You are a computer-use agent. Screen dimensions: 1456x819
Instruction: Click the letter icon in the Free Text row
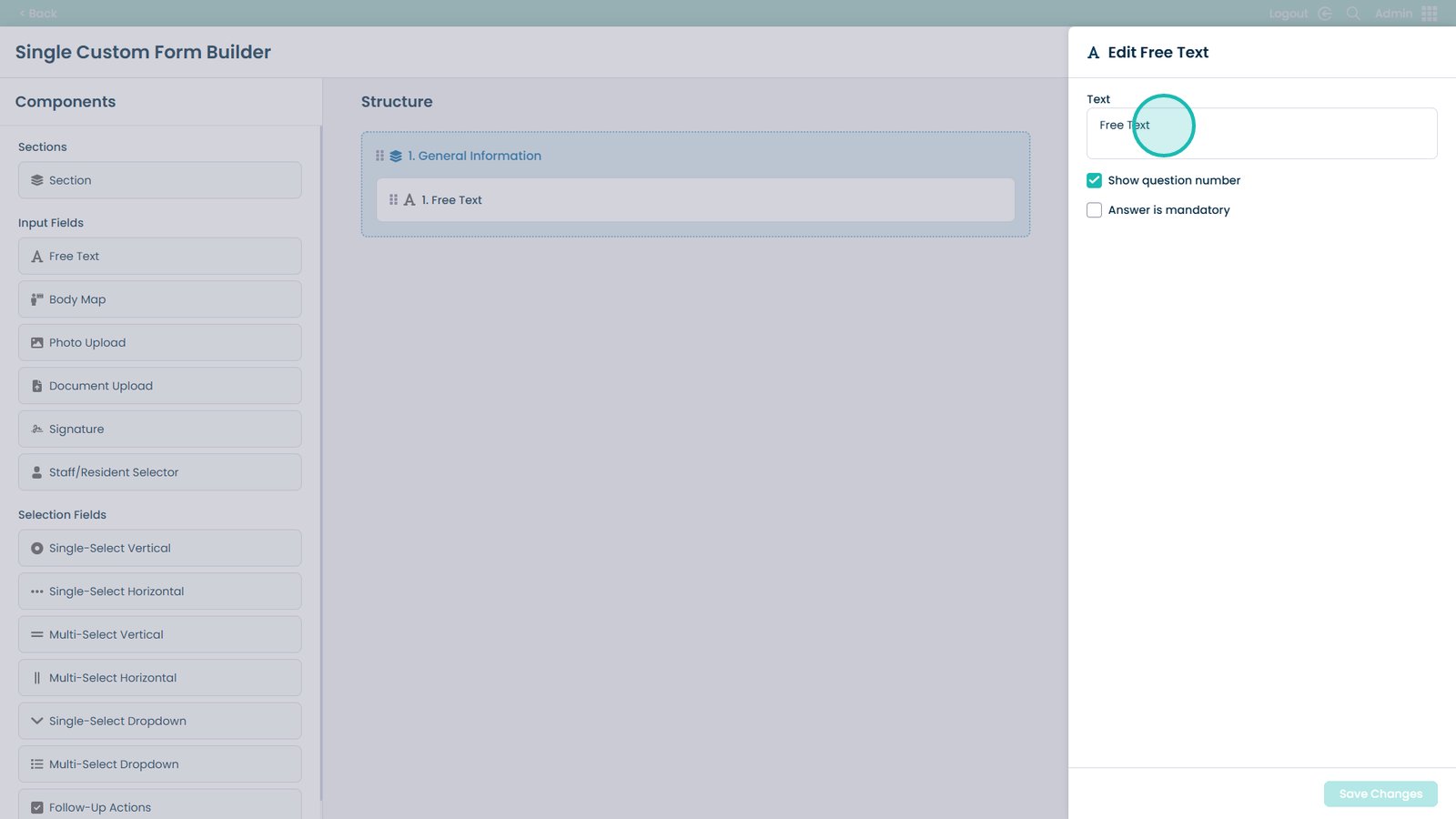(409, 200)
